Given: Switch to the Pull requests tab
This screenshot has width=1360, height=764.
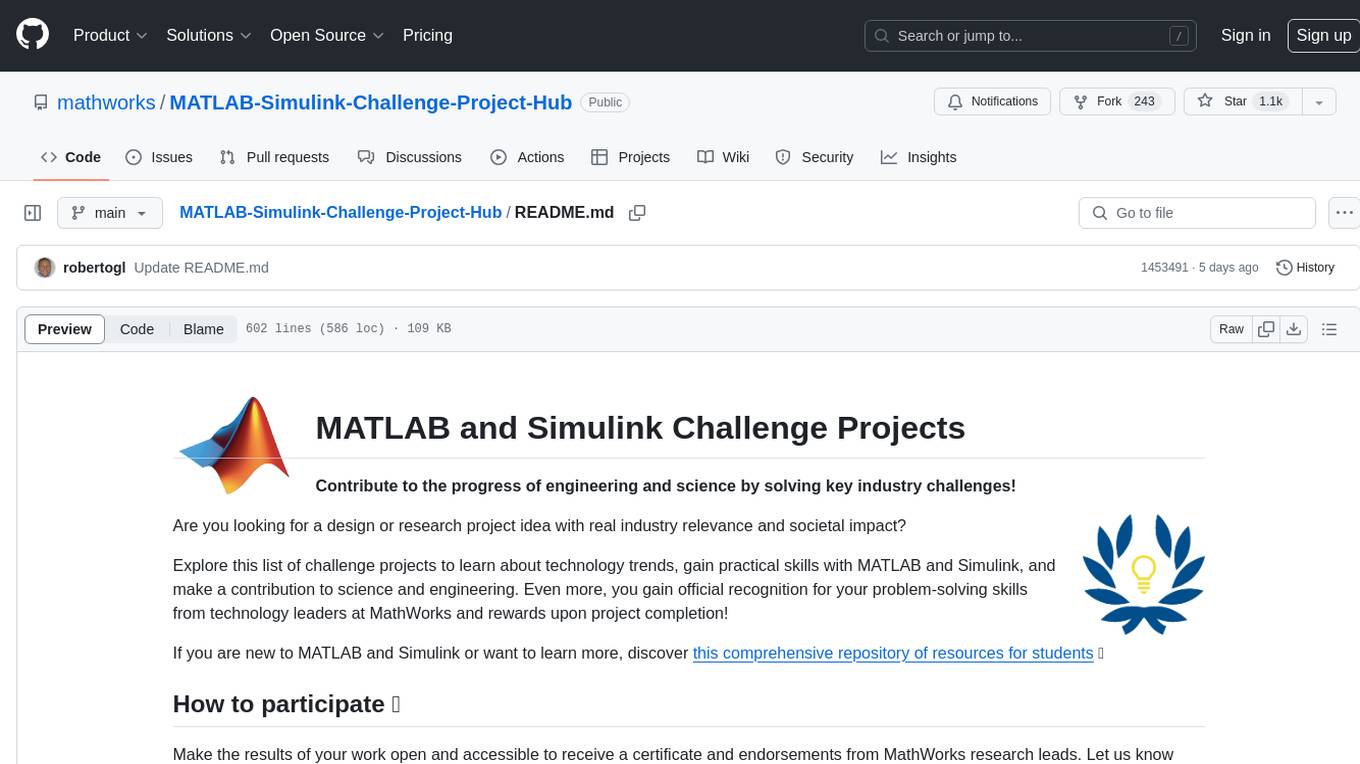Looking at the screenshot, I should (274, 157).
